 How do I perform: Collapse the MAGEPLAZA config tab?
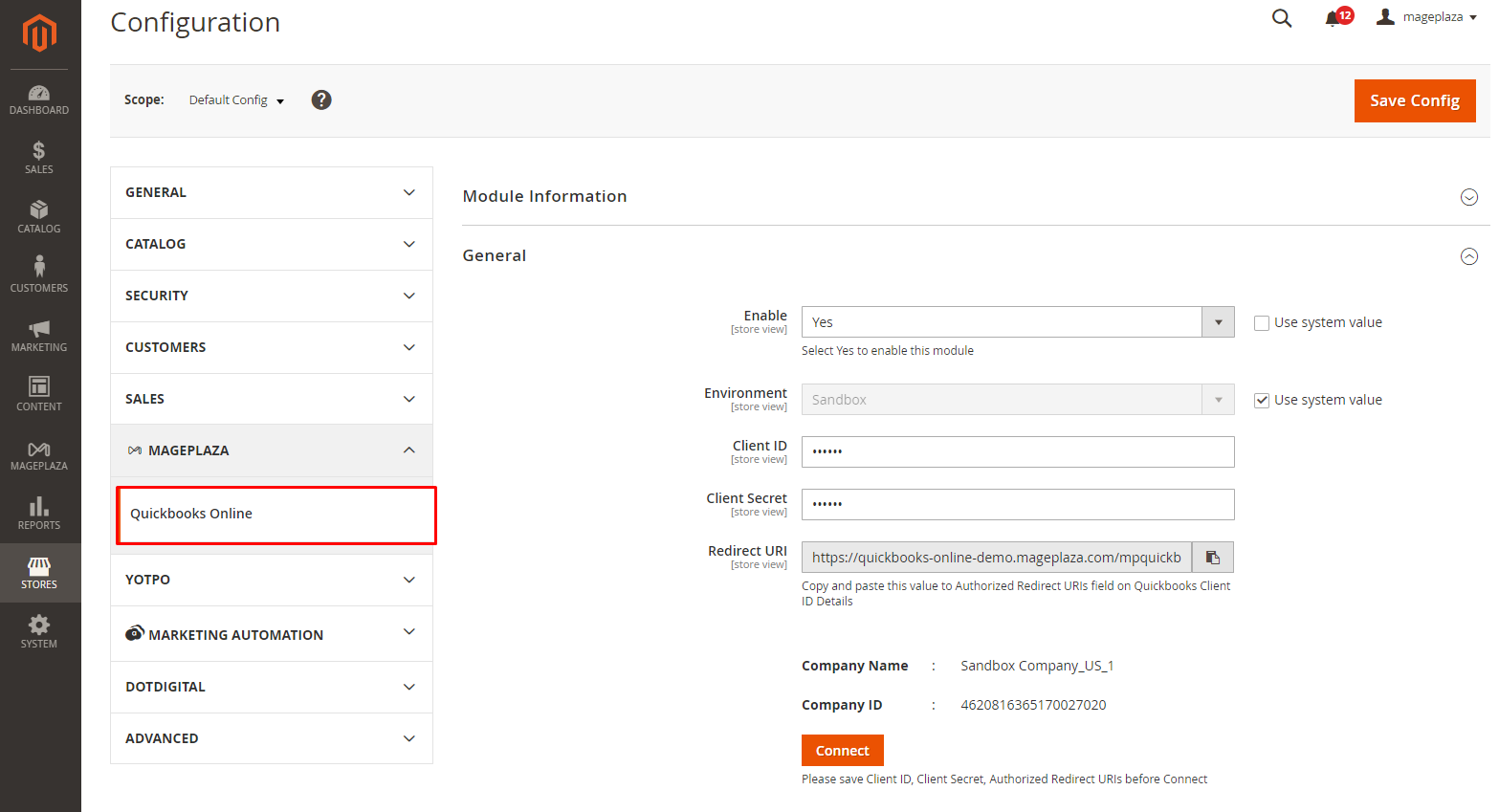pyautogui.click(x=272, y=450)
